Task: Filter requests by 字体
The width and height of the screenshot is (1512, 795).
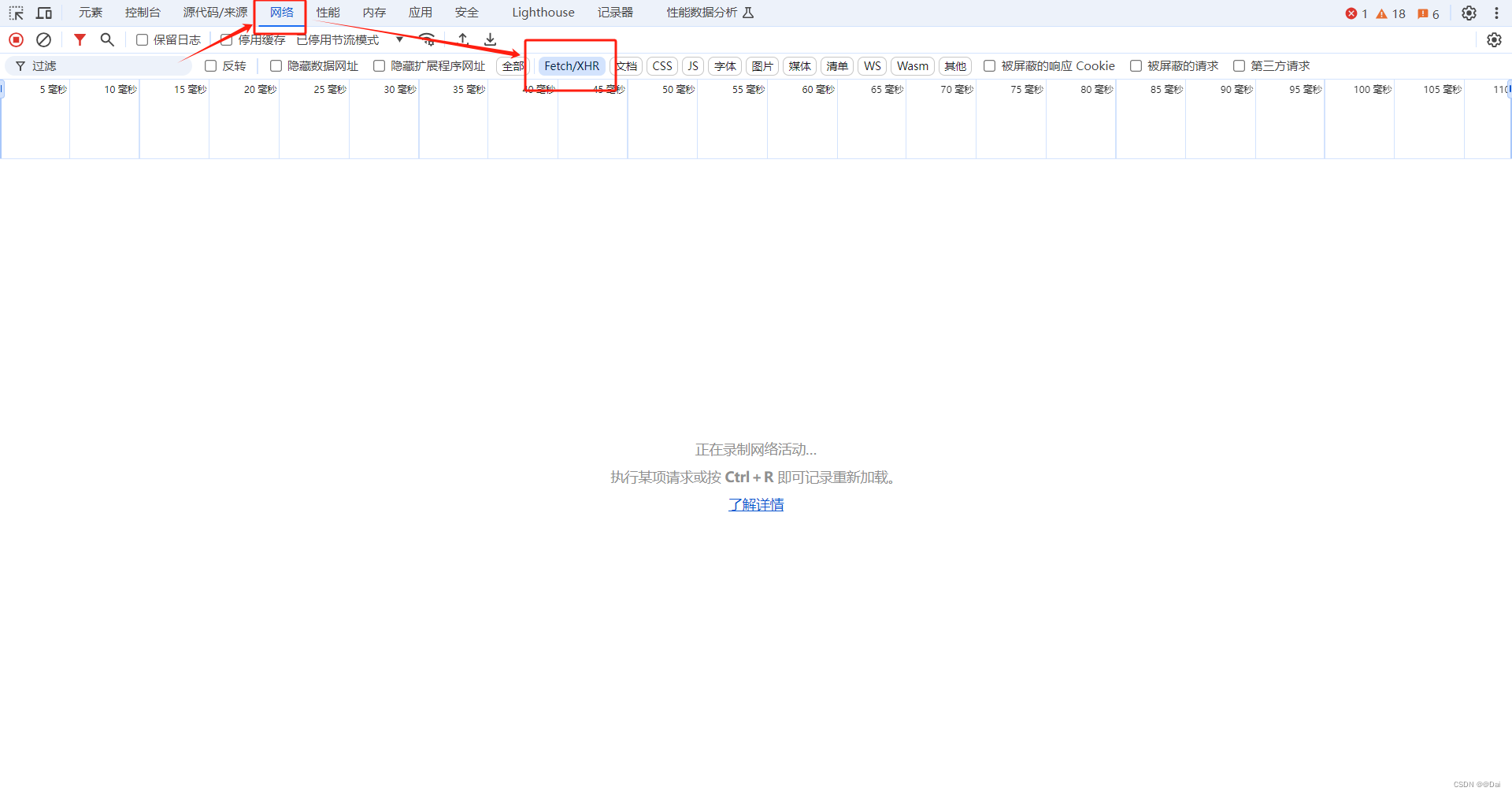Action: click(725, 66)
